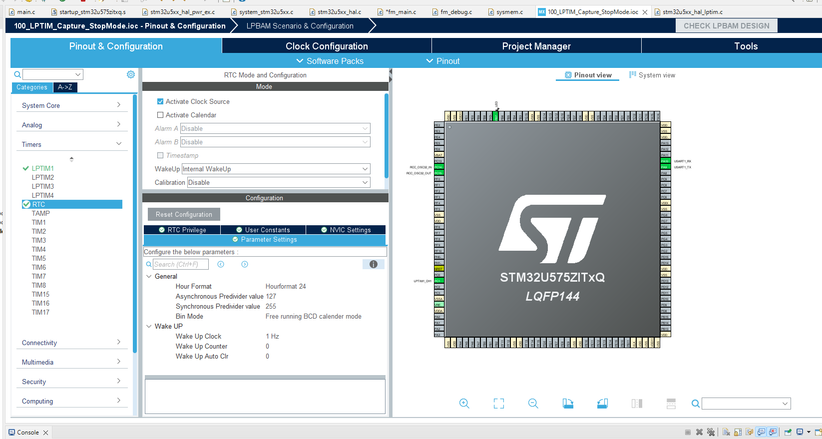Switch to A->Z sorting view

click(x=65, y=87)
